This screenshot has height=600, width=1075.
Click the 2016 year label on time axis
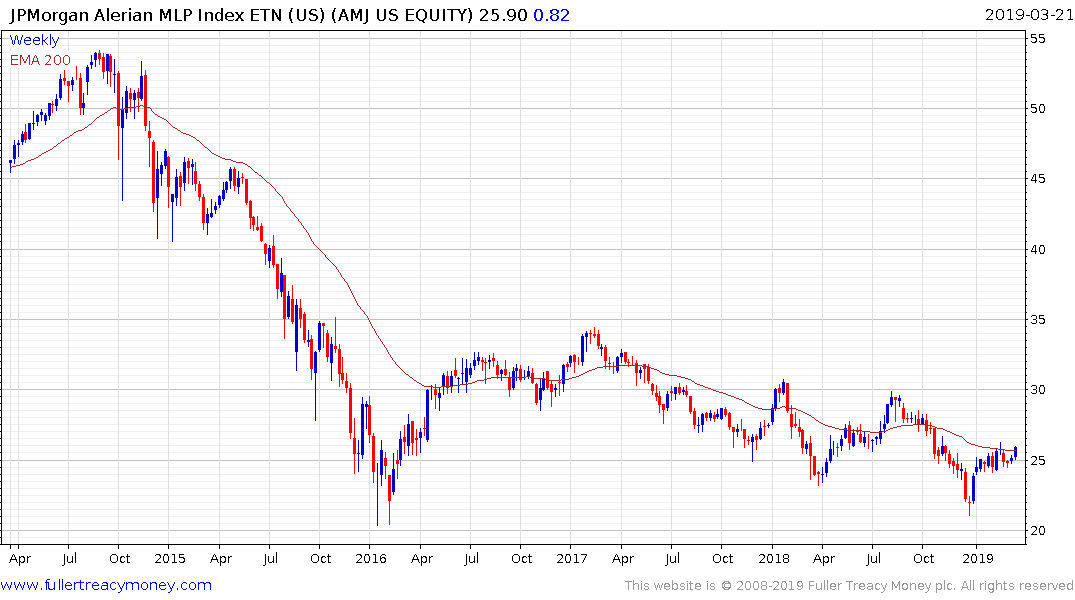[x=371, y=559]
